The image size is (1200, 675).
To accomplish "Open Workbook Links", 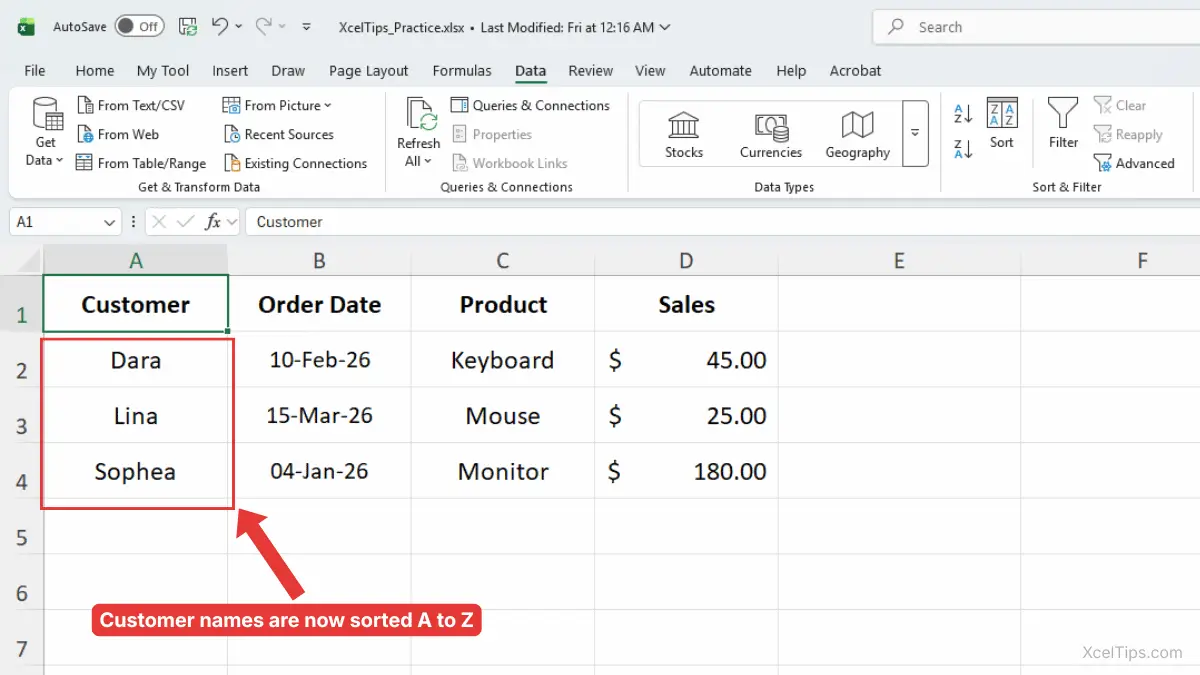I will (x=509, y=163).
